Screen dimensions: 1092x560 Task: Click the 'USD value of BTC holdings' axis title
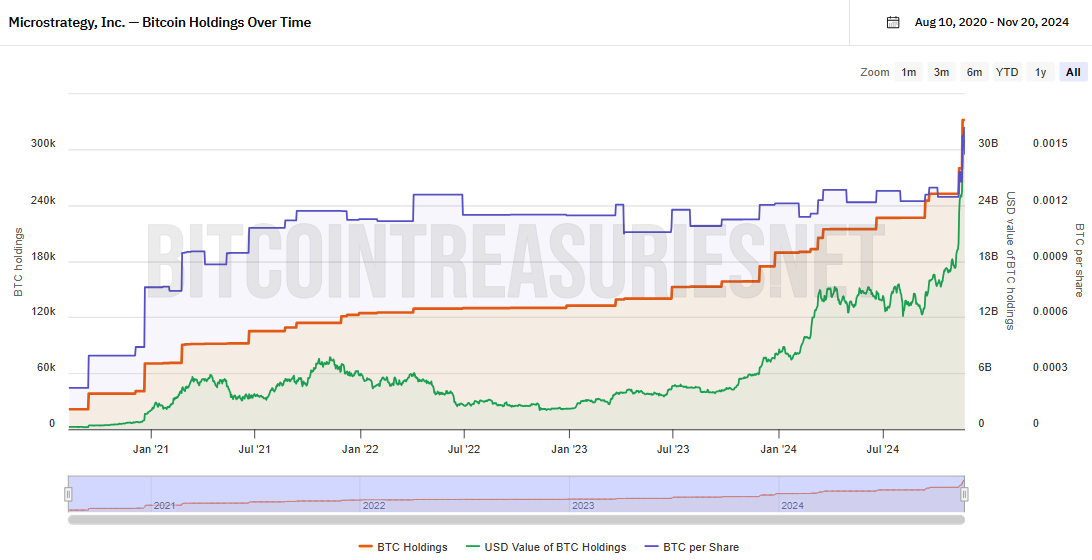pos(1011,260)
